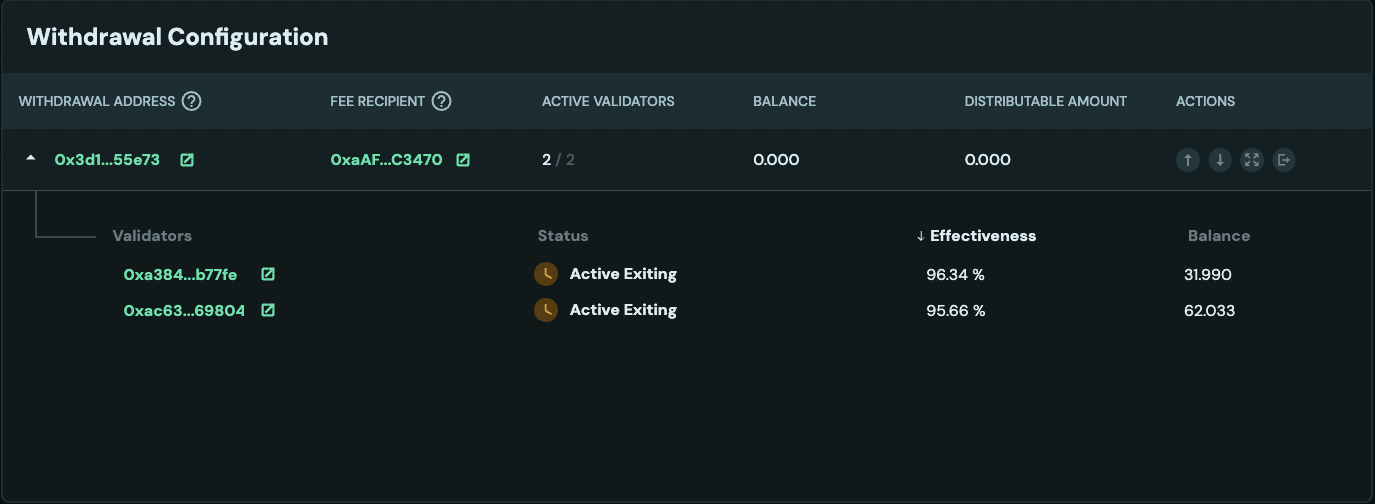Open external link icon beside 0xaAF...C3470
Image resolution: width=1375 pixels, height=504 pixels.
(463, 160)
